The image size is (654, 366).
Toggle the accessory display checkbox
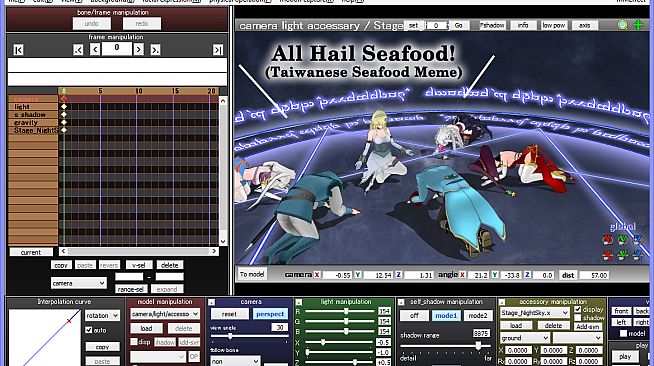[578, 309]
